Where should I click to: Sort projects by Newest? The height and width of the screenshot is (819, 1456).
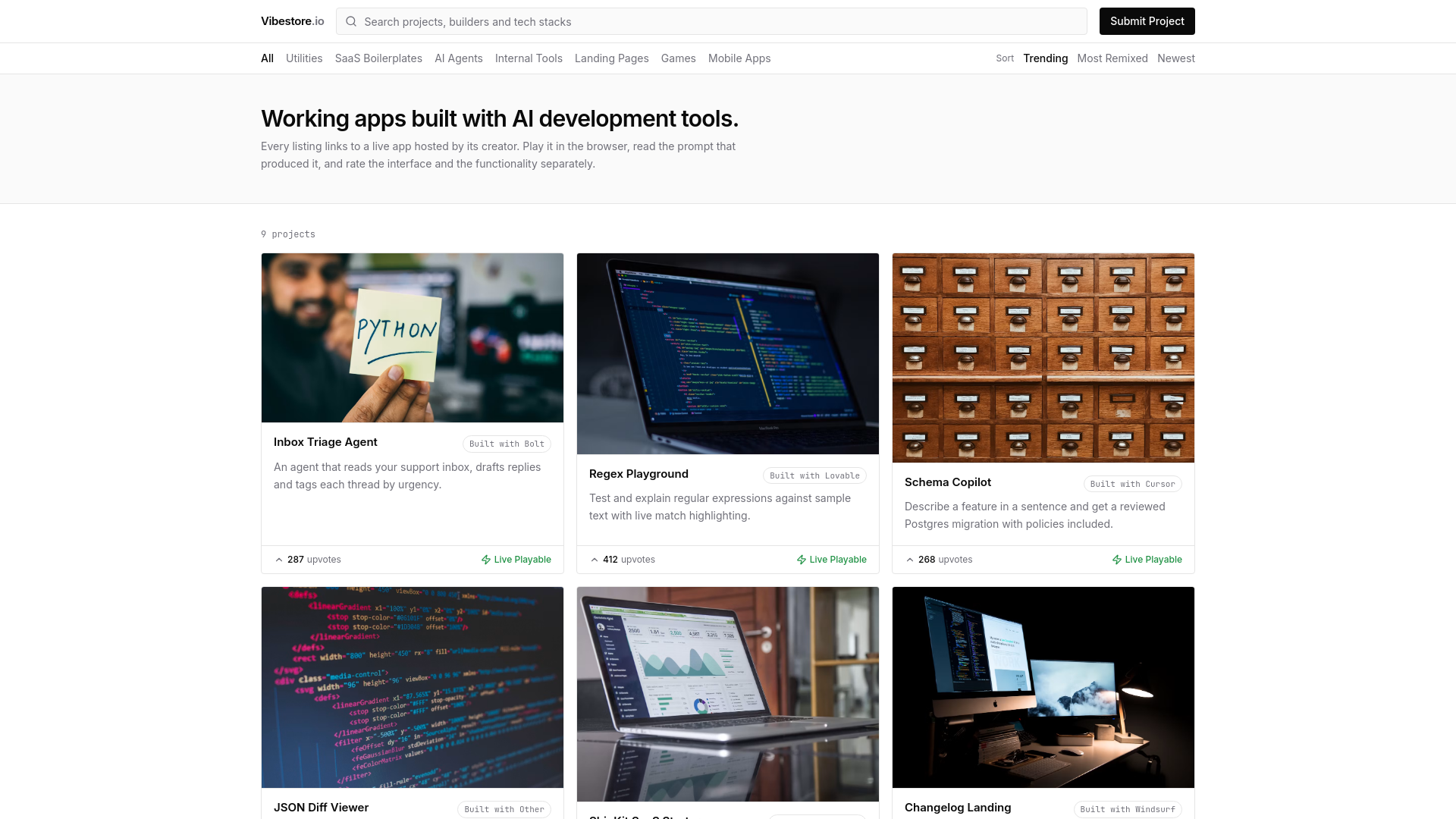pos(1176,58)
